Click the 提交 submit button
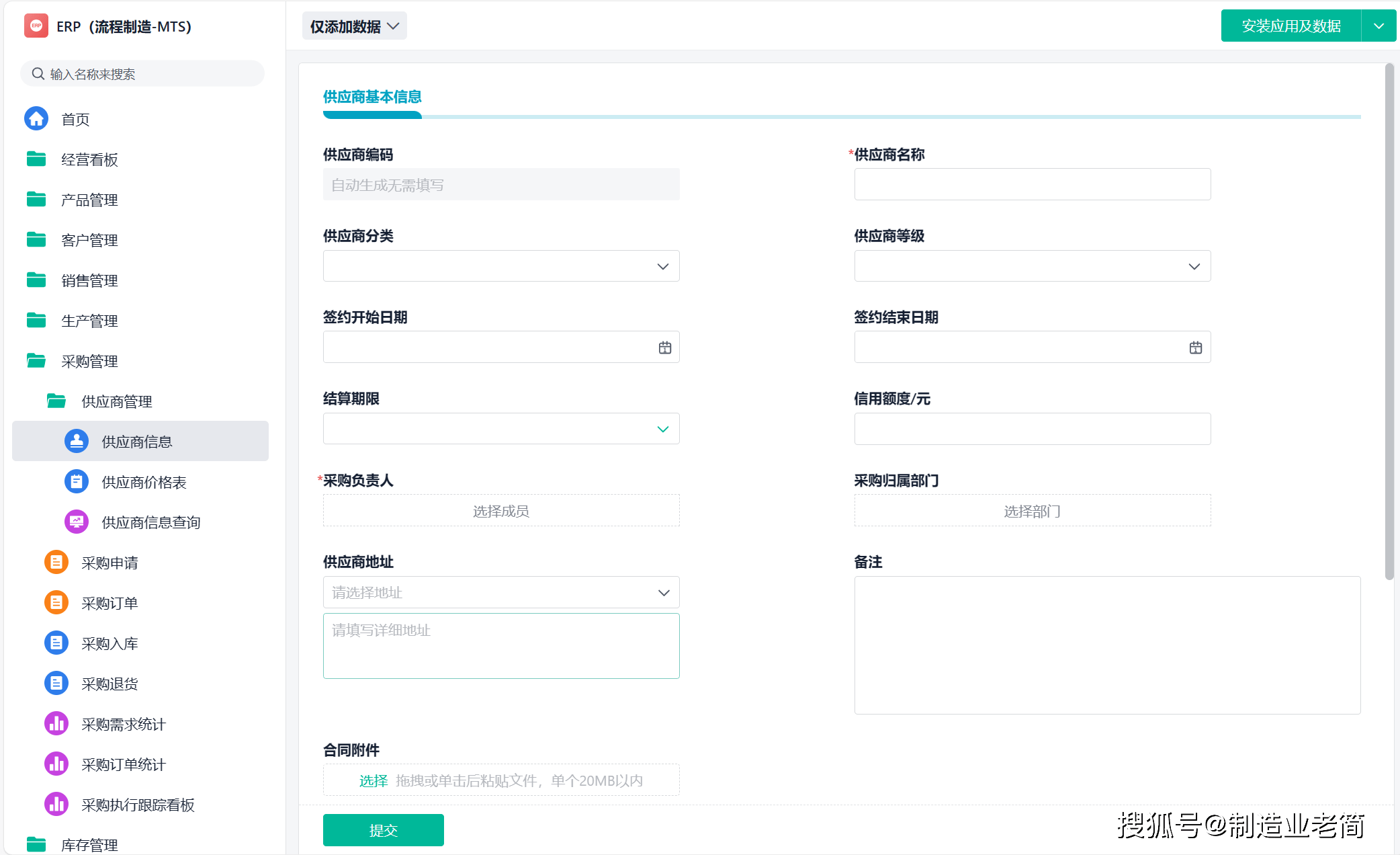The image size is (1400, 855). point(384,830)
